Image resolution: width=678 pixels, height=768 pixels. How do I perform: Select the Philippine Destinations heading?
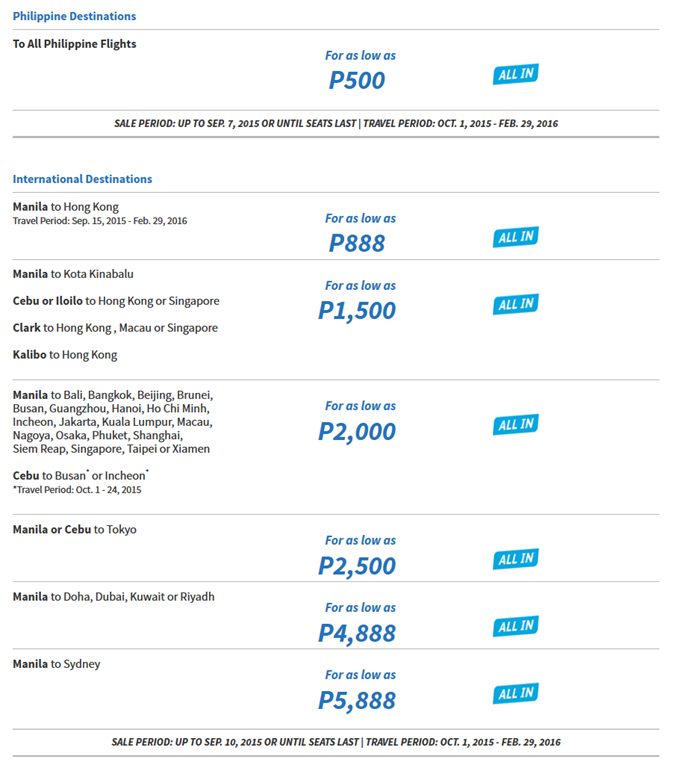(74, 16)
